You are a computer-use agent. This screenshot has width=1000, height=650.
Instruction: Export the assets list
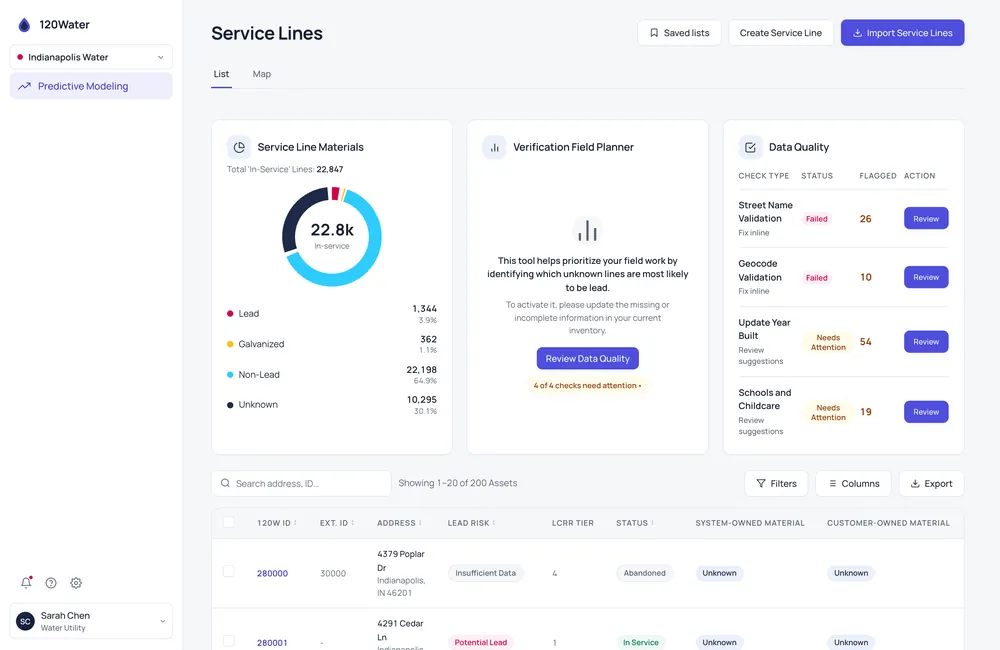tap(932, 484)
